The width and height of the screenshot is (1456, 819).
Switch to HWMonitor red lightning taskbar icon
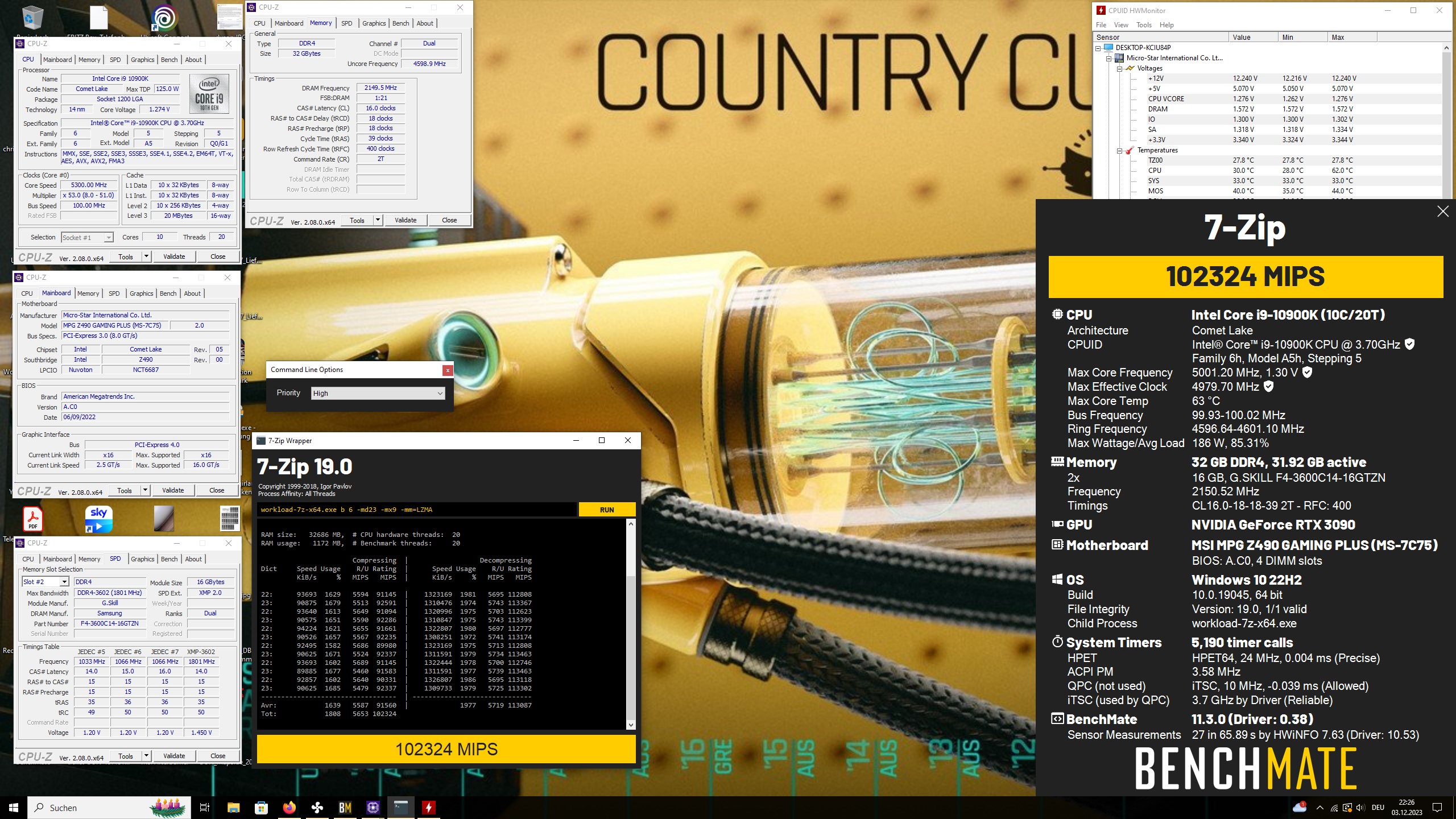click(429, 808)
